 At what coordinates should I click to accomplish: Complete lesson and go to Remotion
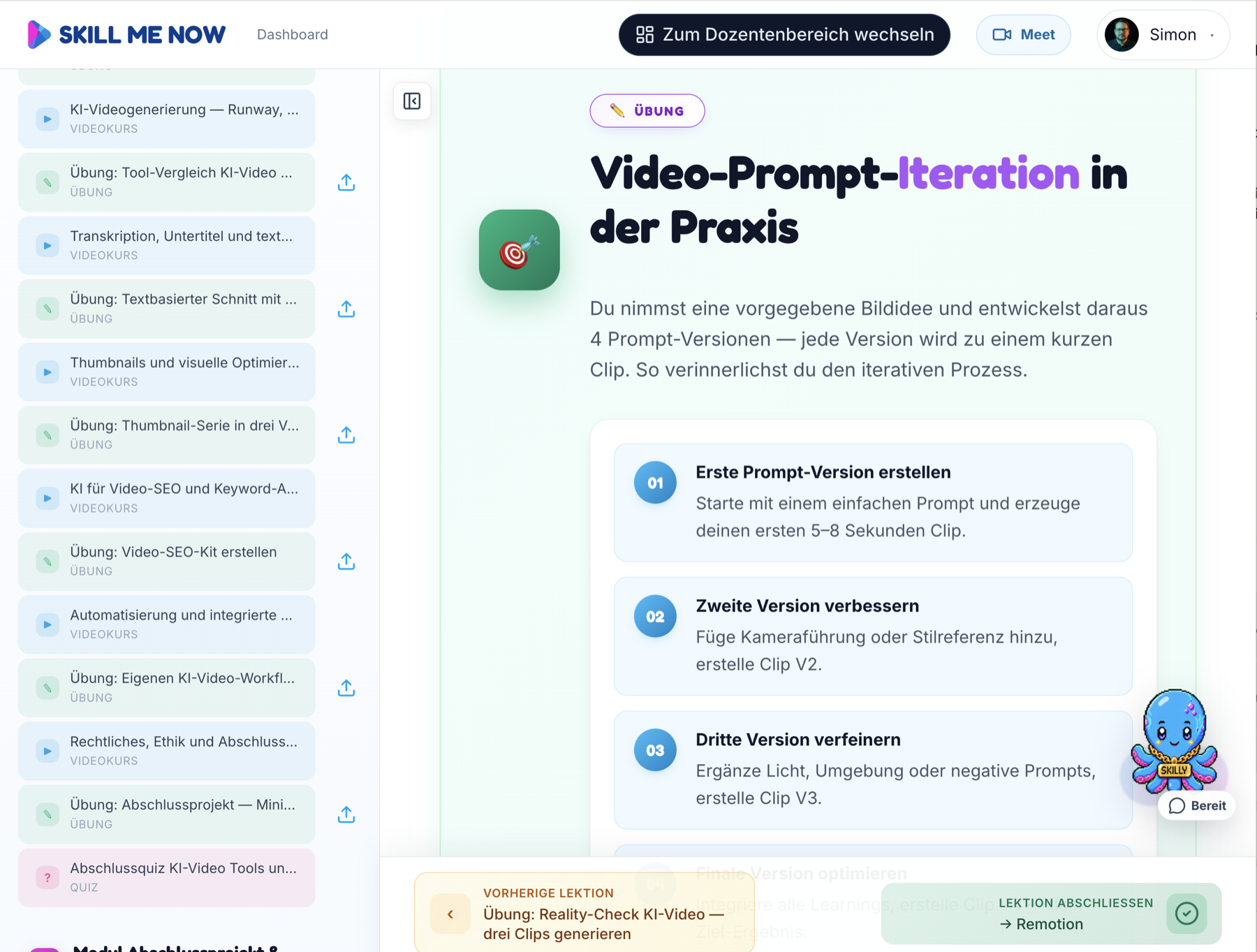[x=1051, y=914]
